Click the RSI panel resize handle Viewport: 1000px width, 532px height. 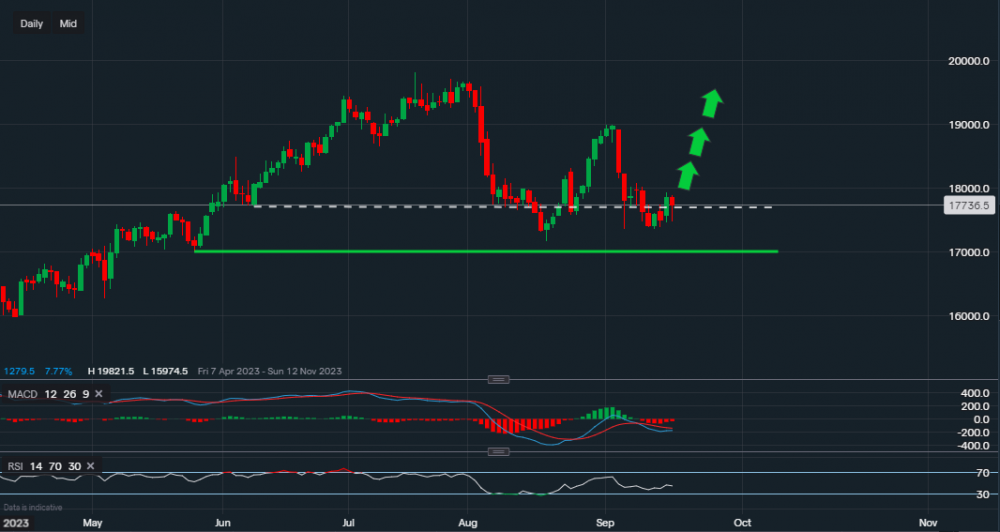click(498, 452)
